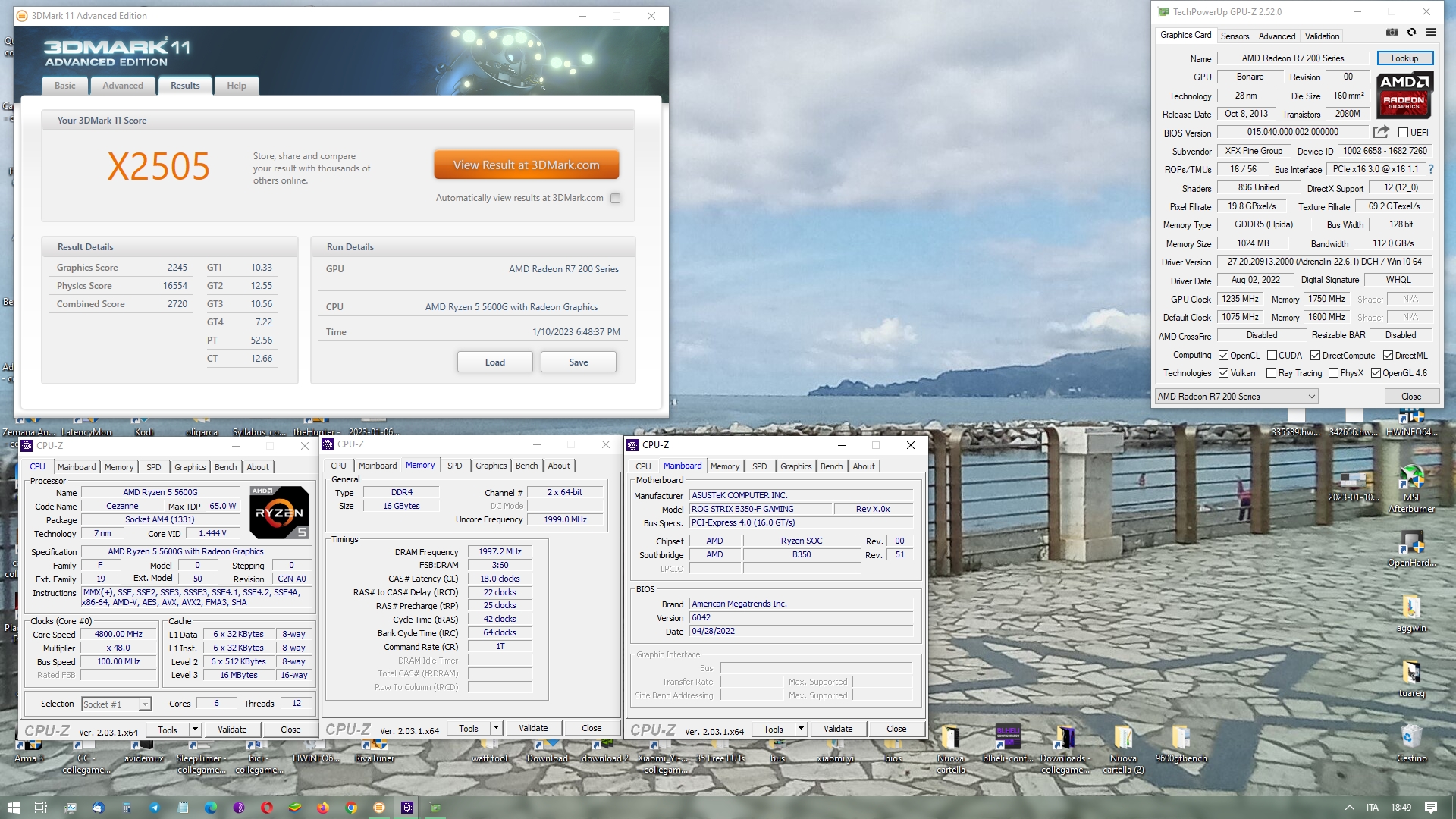Click the CPU-Z taskbar icon
Viewport: 1456px width, 819px height.
pos(407,808)
